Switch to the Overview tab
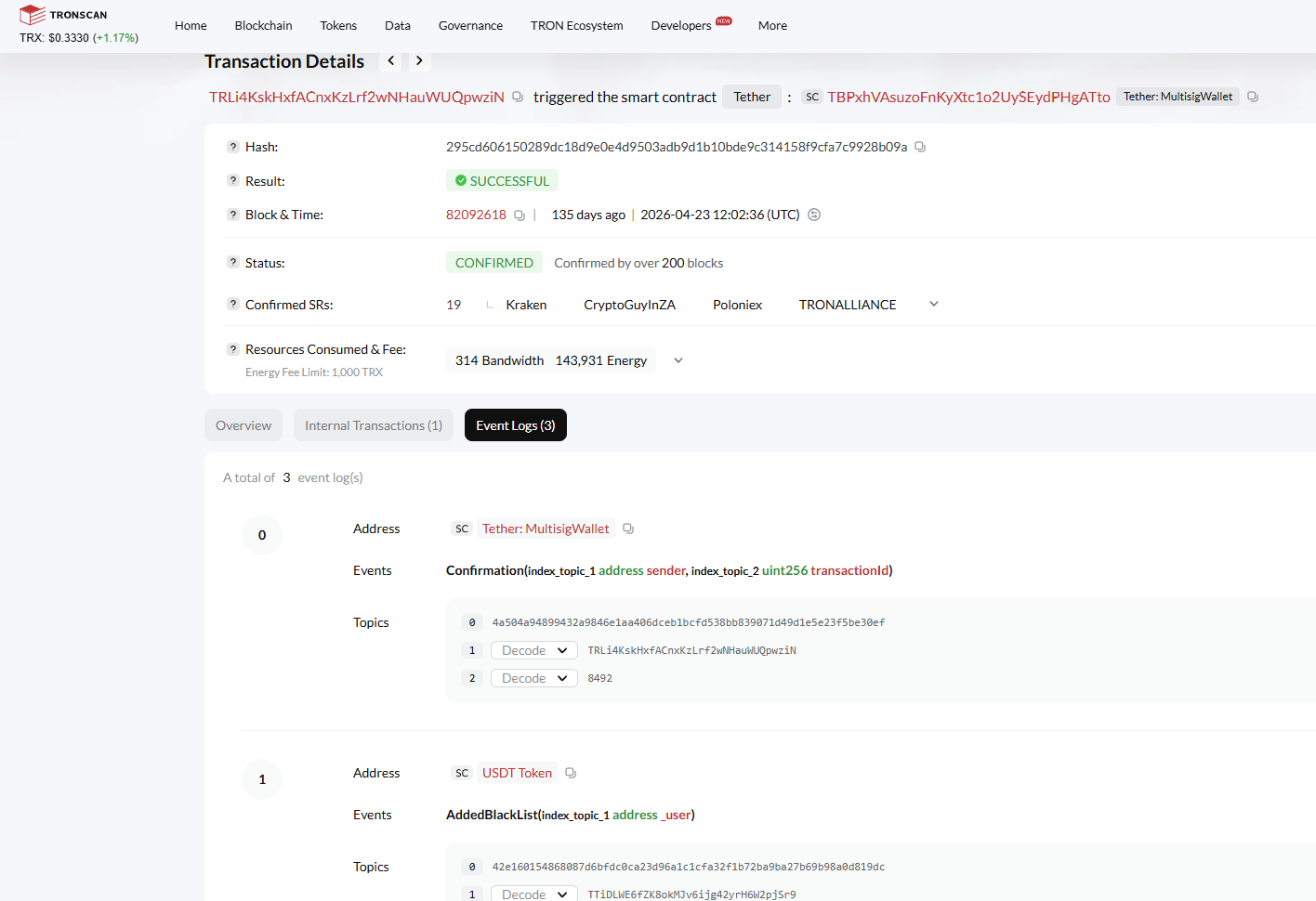Image resolution: width=1316 pixels, height=901 pixels. (243, 425)
